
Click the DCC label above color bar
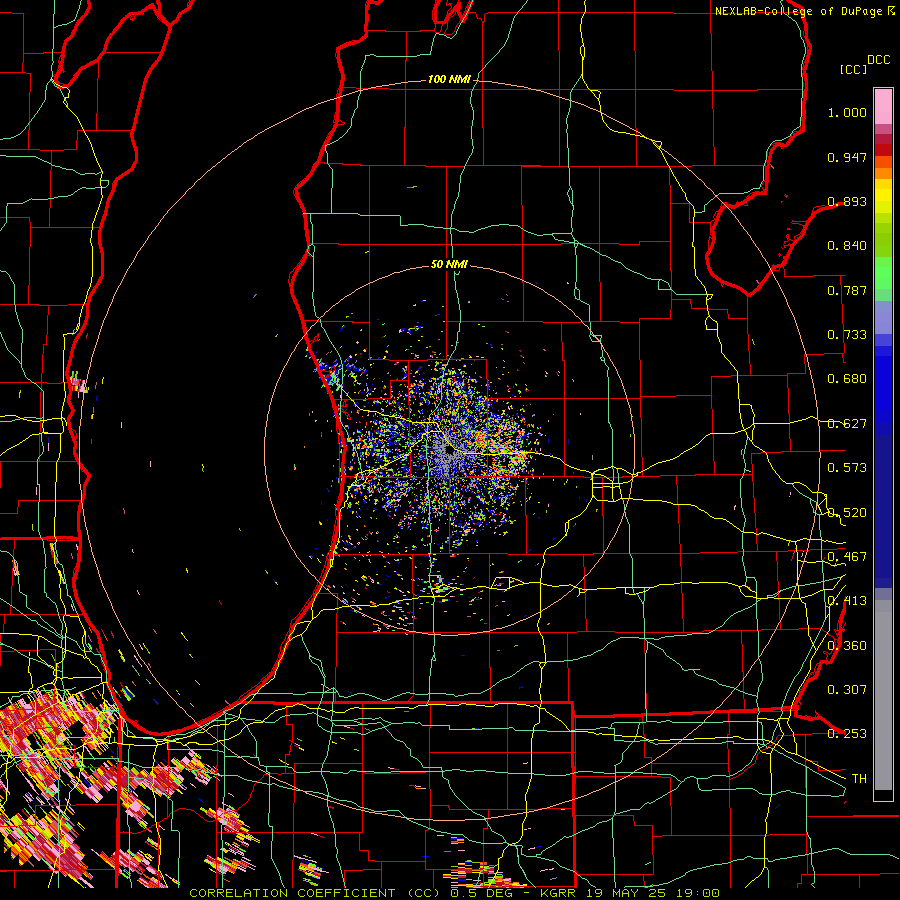(878, 60)
